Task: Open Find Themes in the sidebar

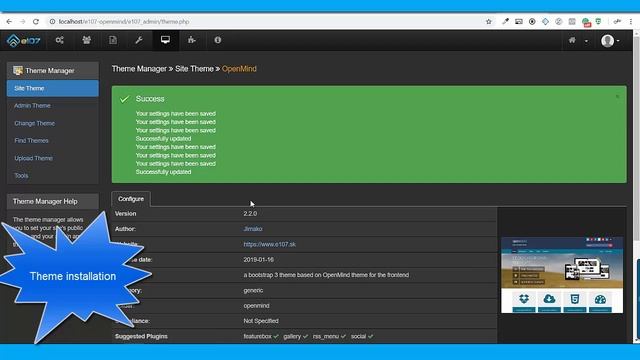Action: 31,141
